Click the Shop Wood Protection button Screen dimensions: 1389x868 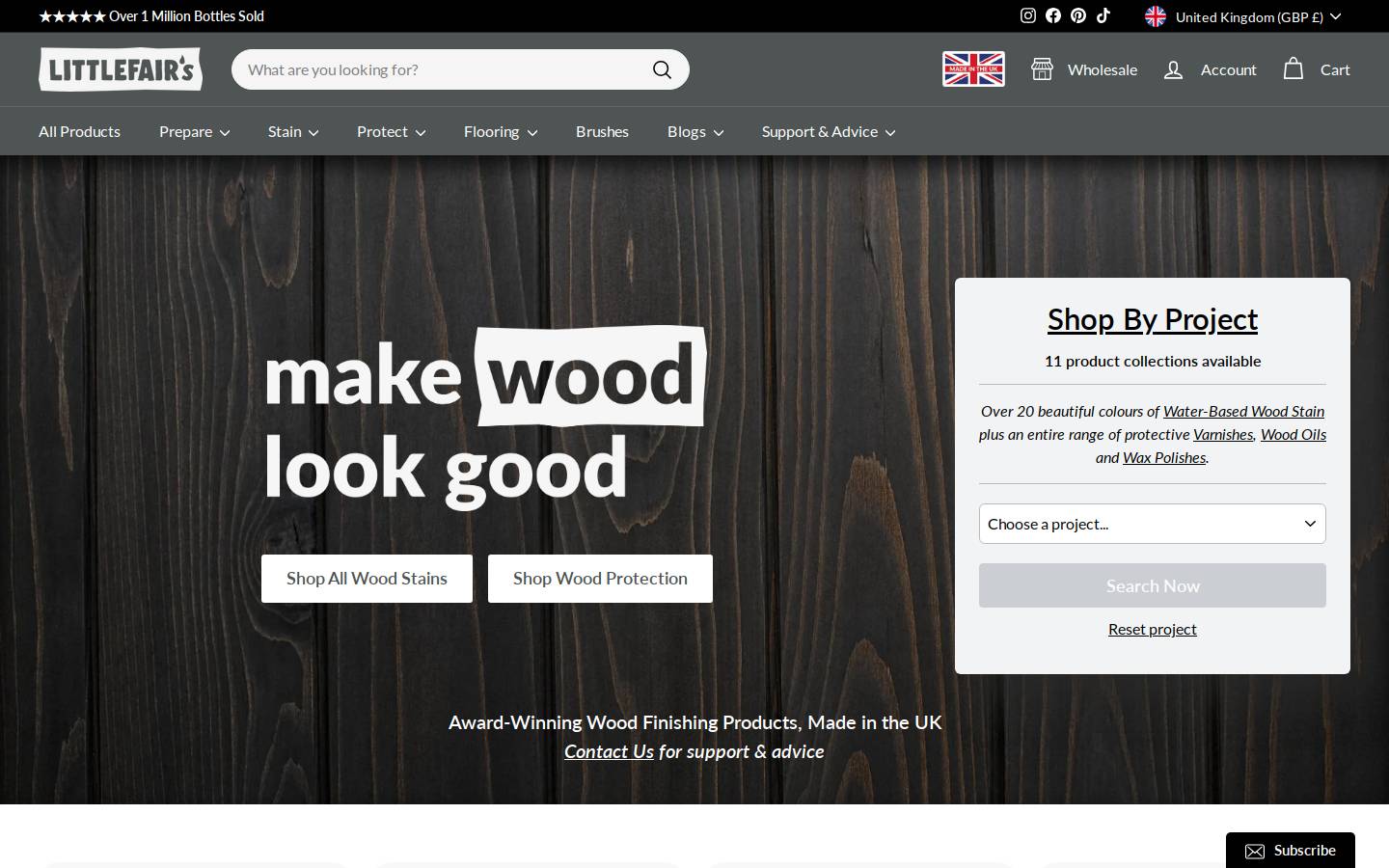click(x=600, y=579)
